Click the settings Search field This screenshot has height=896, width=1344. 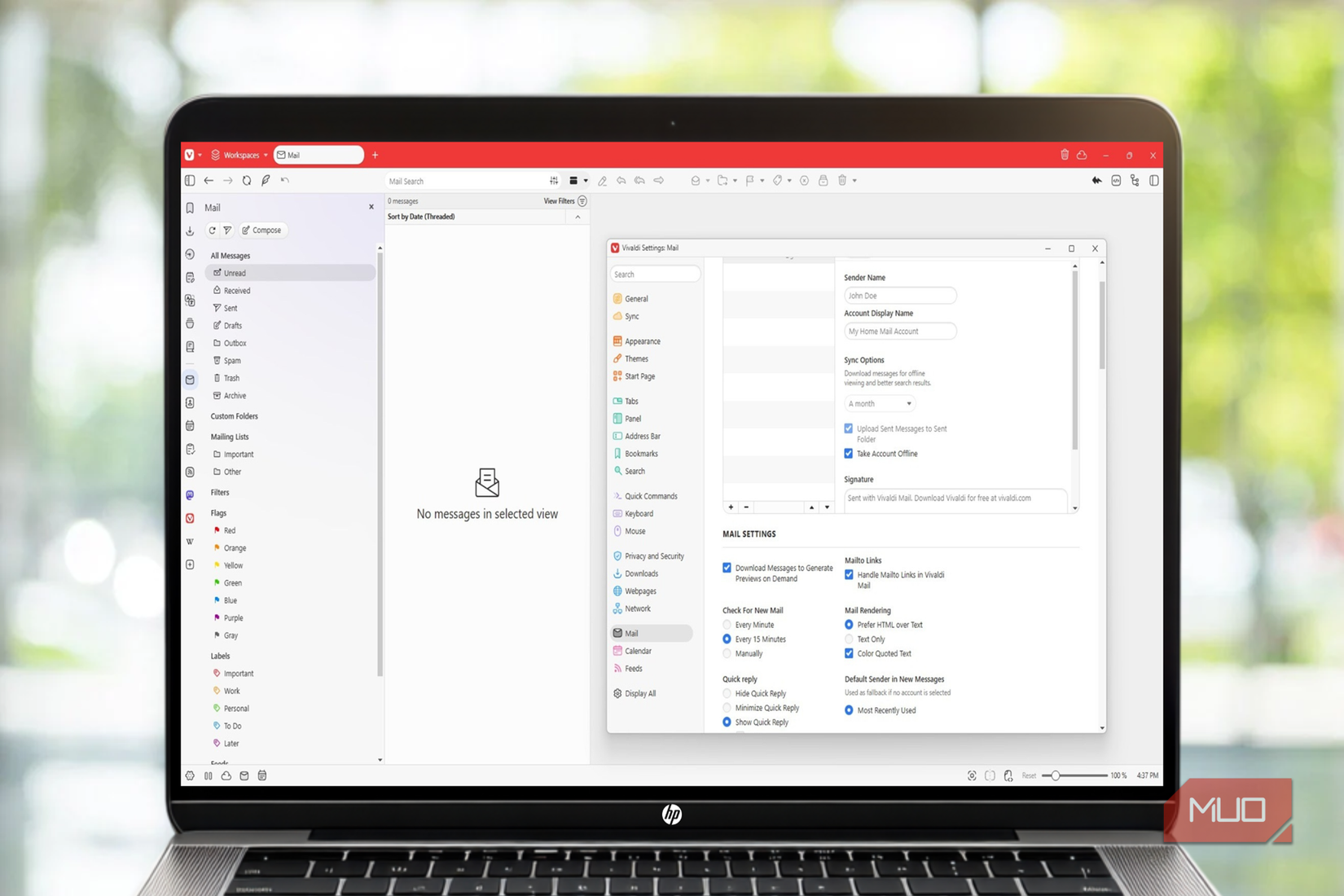click(x=655, y=275)
